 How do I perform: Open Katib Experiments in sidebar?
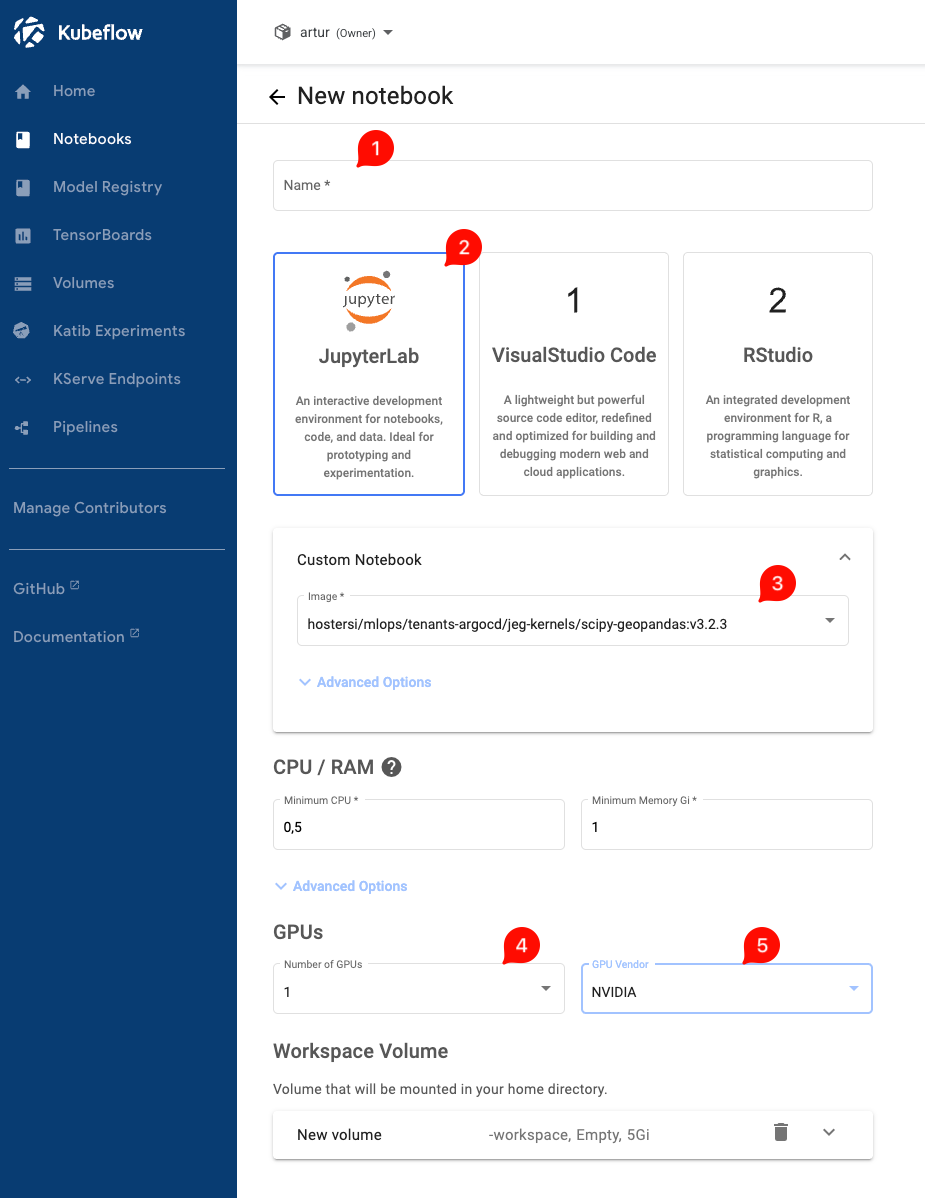click(118, 331)
